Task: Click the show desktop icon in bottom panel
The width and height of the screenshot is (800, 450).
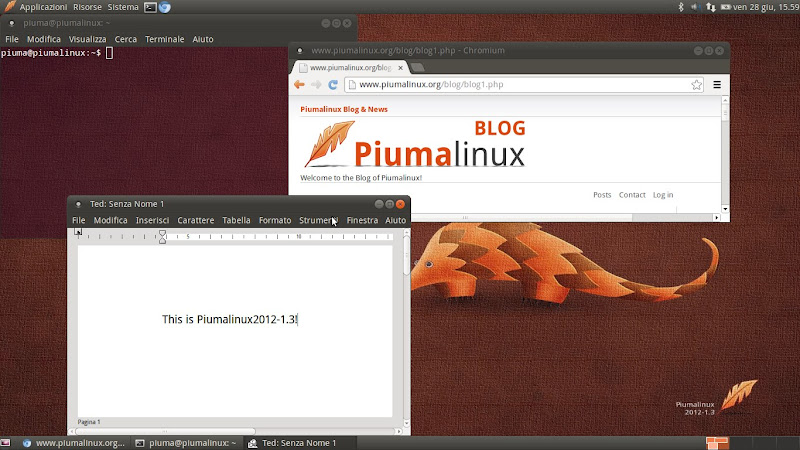Action: (x=6, y=443)
